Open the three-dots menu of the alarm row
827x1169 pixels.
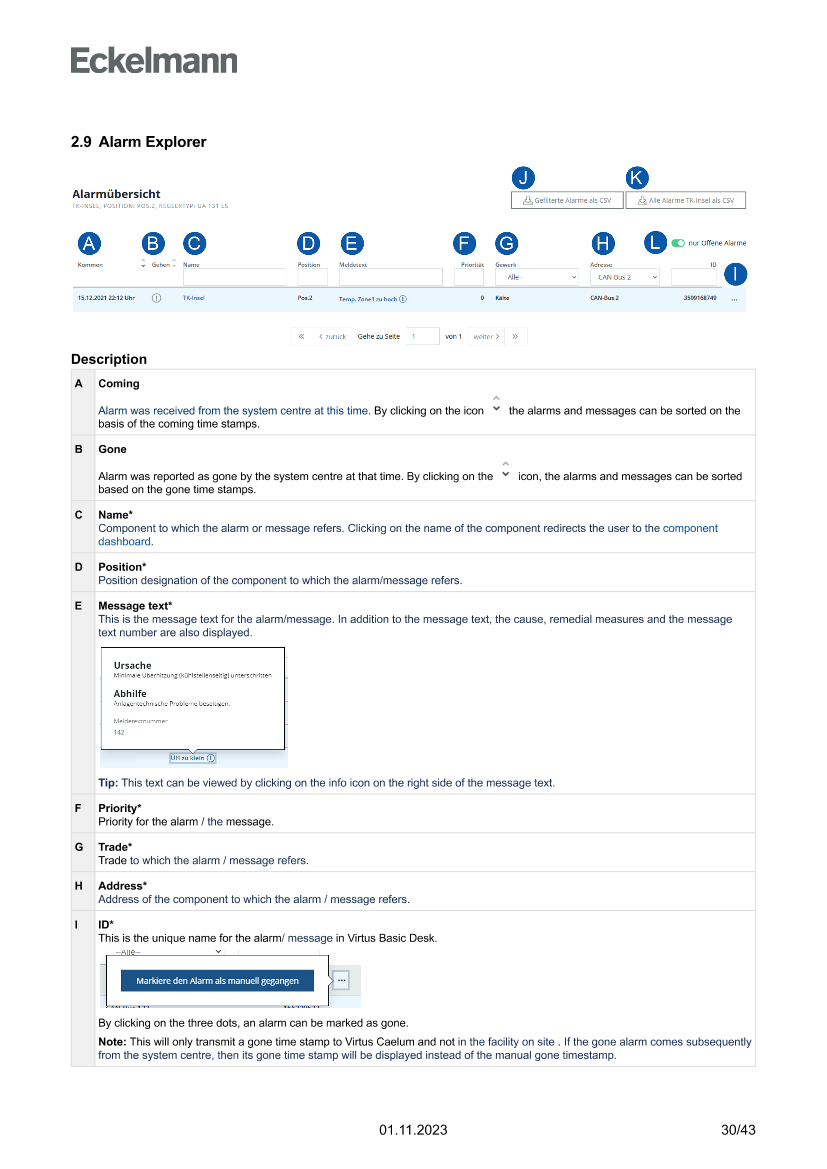[735, 298]
